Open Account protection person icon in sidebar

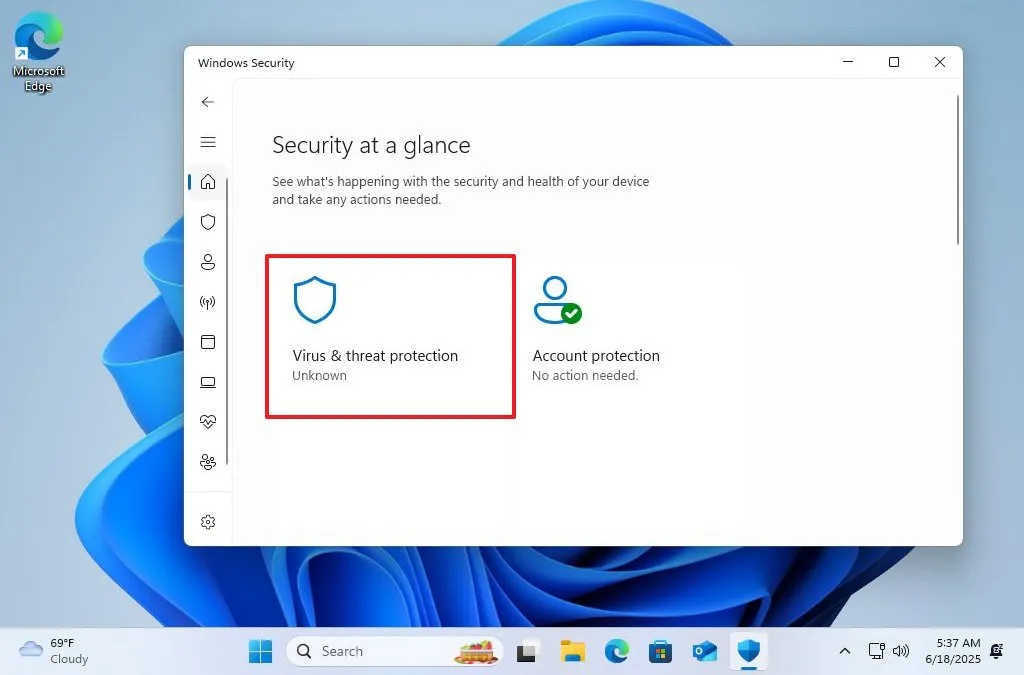tap(208, 262)
